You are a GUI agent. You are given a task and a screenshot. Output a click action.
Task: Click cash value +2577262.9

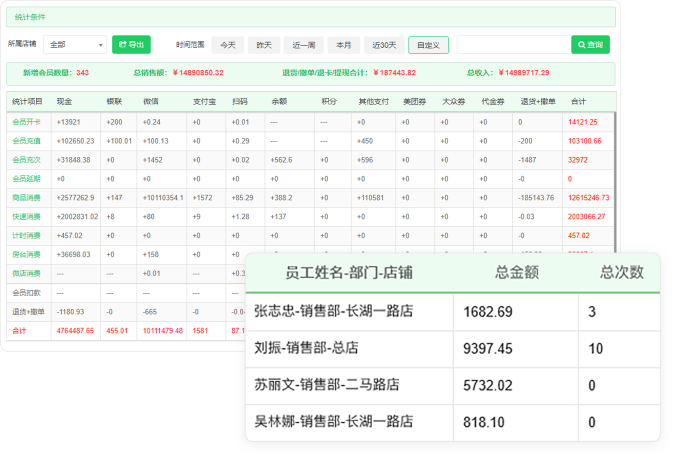[75, 198]
